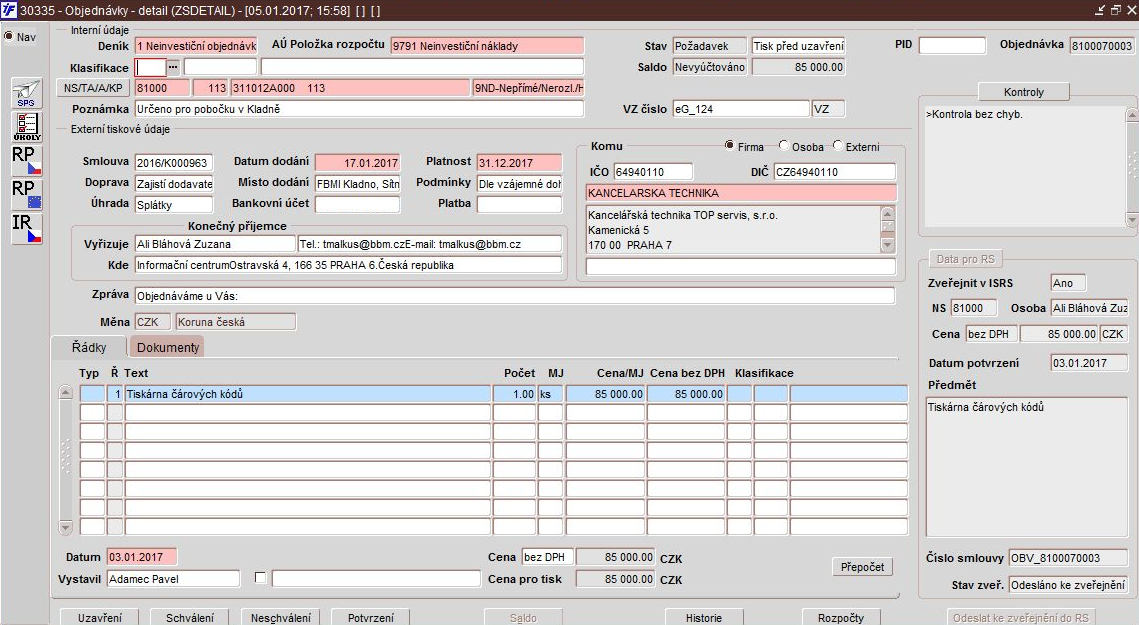Click the Místo dodání field

click(x=357, y=184)
